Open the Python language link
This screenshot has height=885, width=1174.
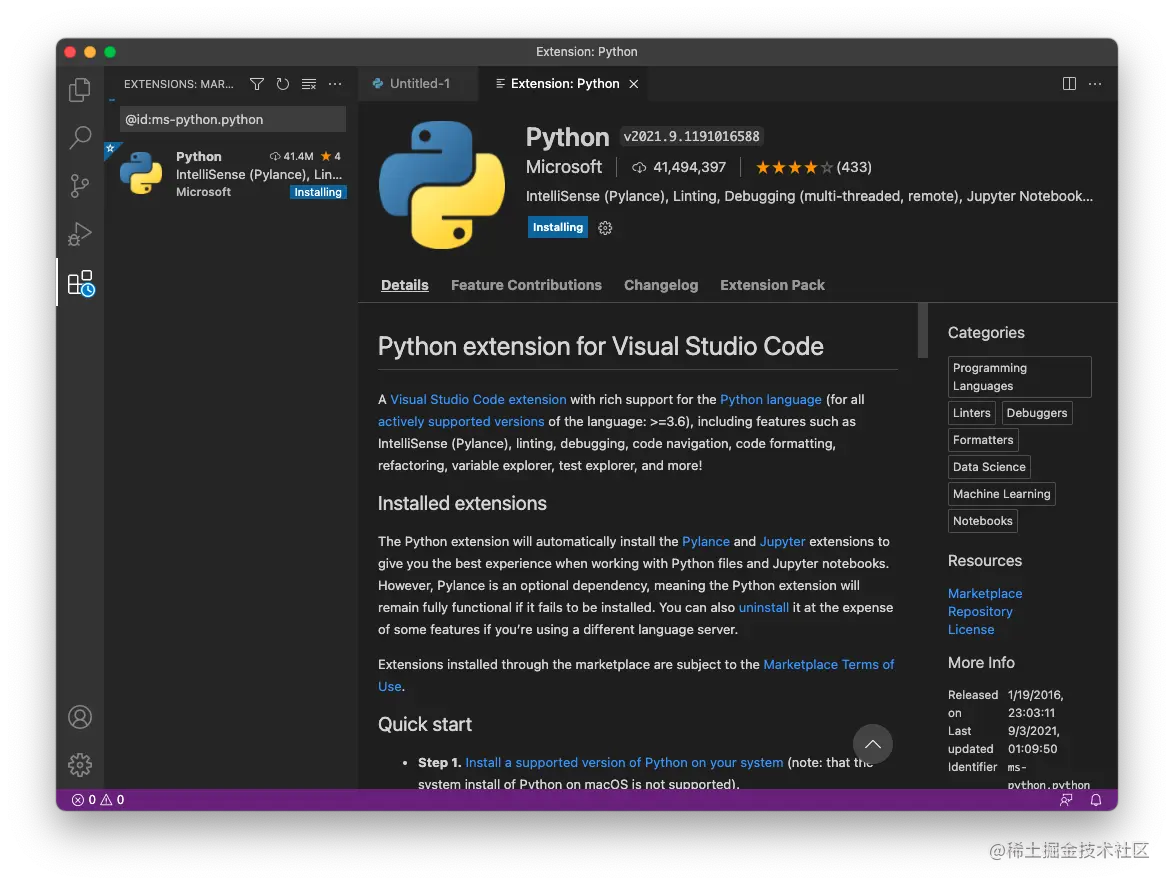click(770, 400)
